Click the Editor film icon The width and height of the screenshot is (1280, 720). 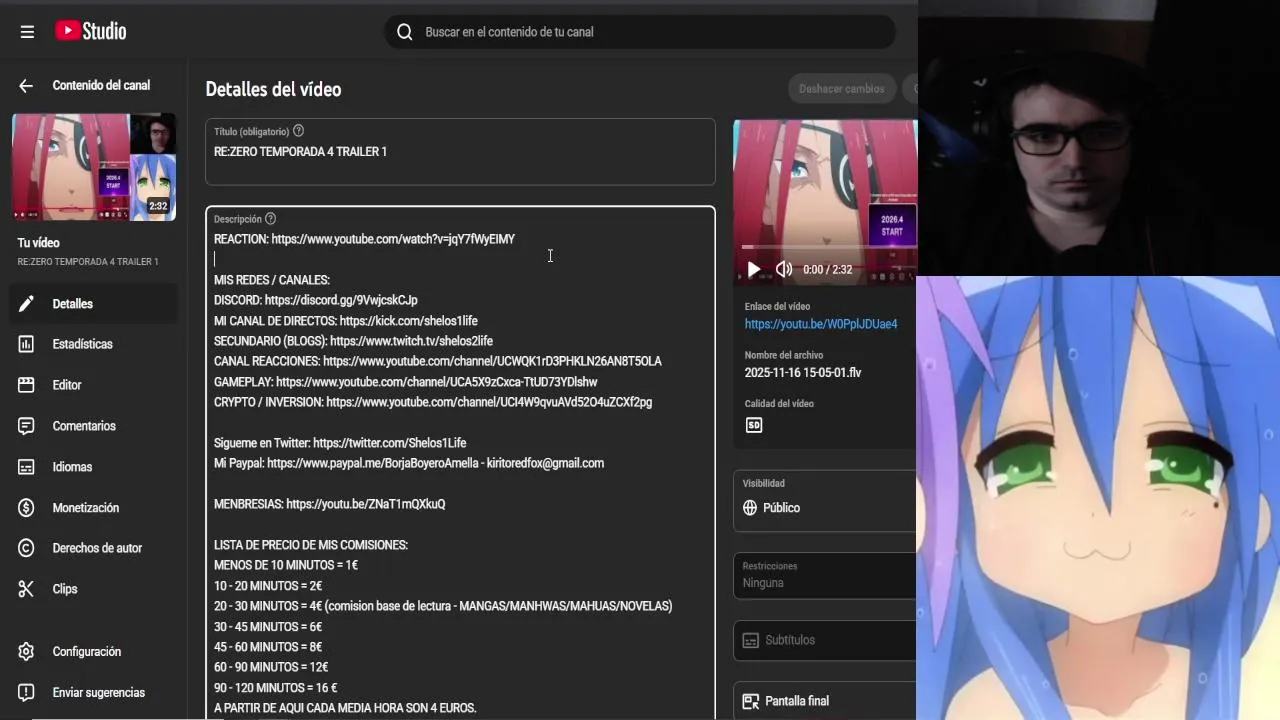coord(26,385)
